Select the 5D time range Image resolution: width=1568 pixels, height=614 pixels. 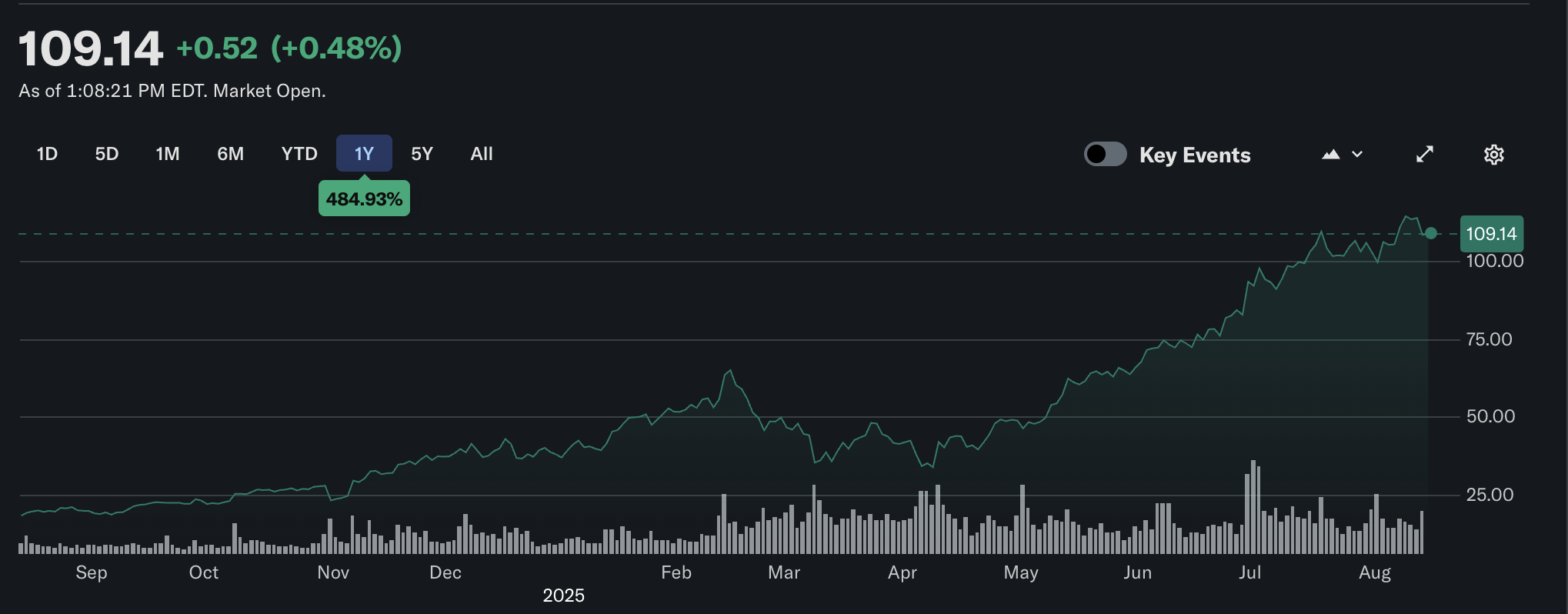pyautogui.click(x=107, y=153)
